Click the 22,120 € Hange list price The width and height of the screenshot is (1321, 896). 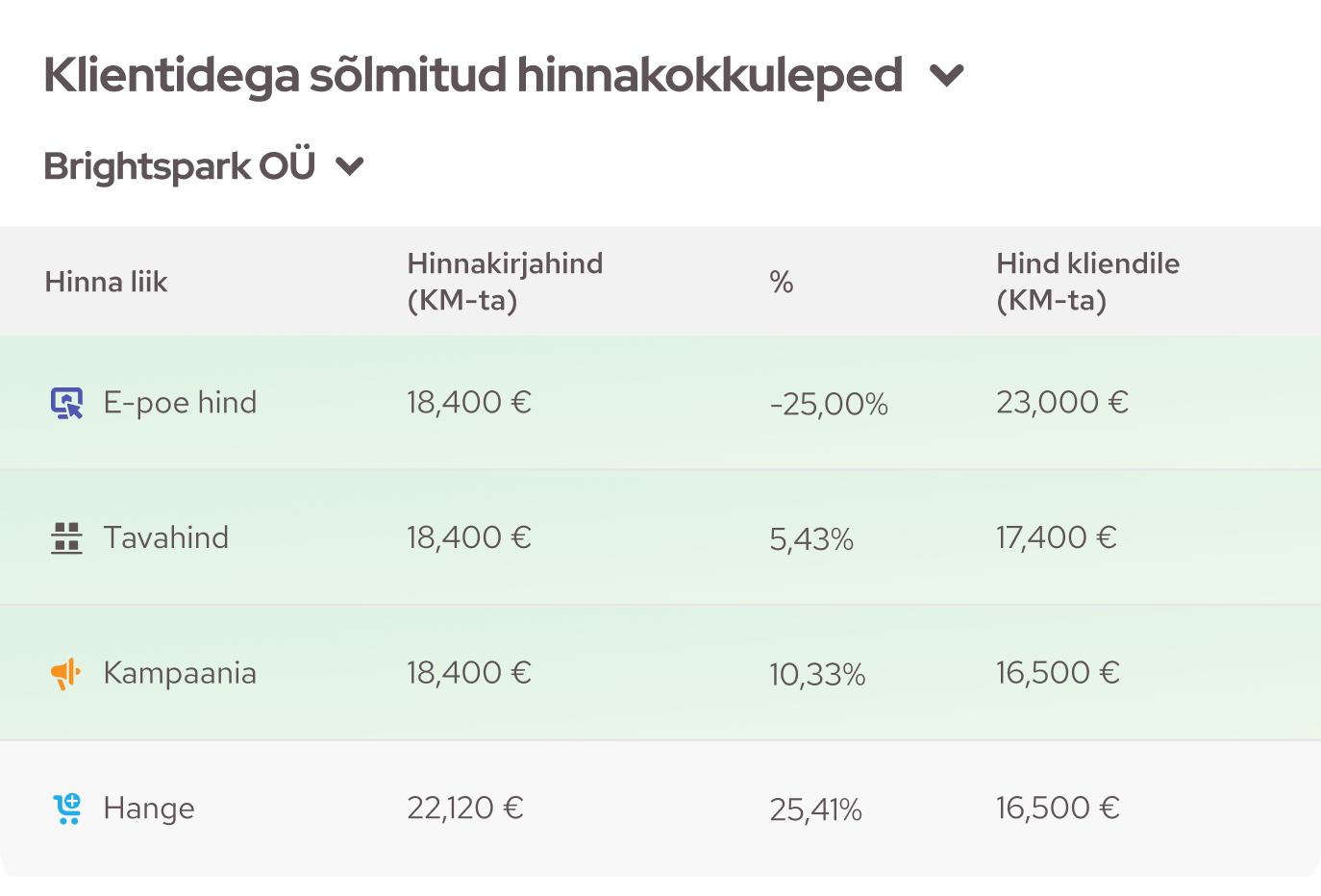464,808
